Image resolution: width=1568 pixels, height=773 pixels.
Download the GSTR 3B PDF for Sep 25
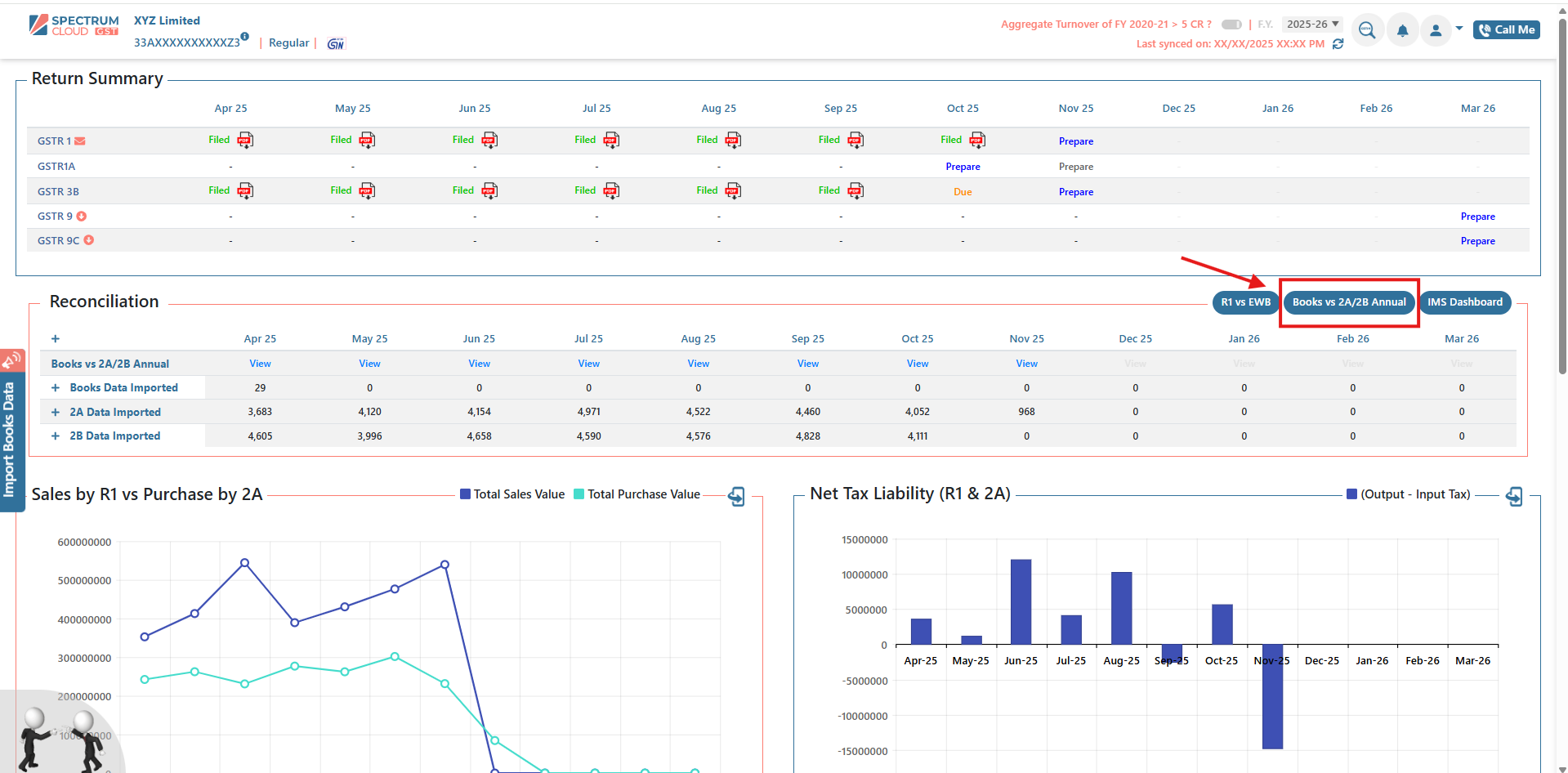click(x=855, y=191)
